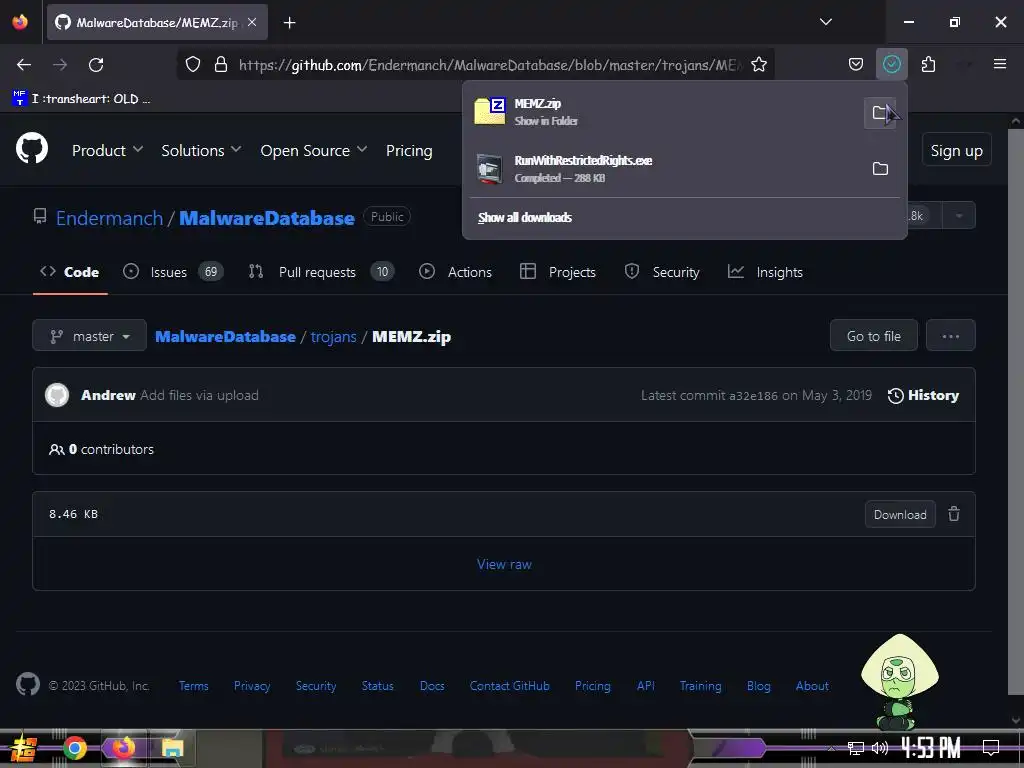Click the forward navigation arrow
This screenshot has height=768, width=1024.
(x=60, y=65)
